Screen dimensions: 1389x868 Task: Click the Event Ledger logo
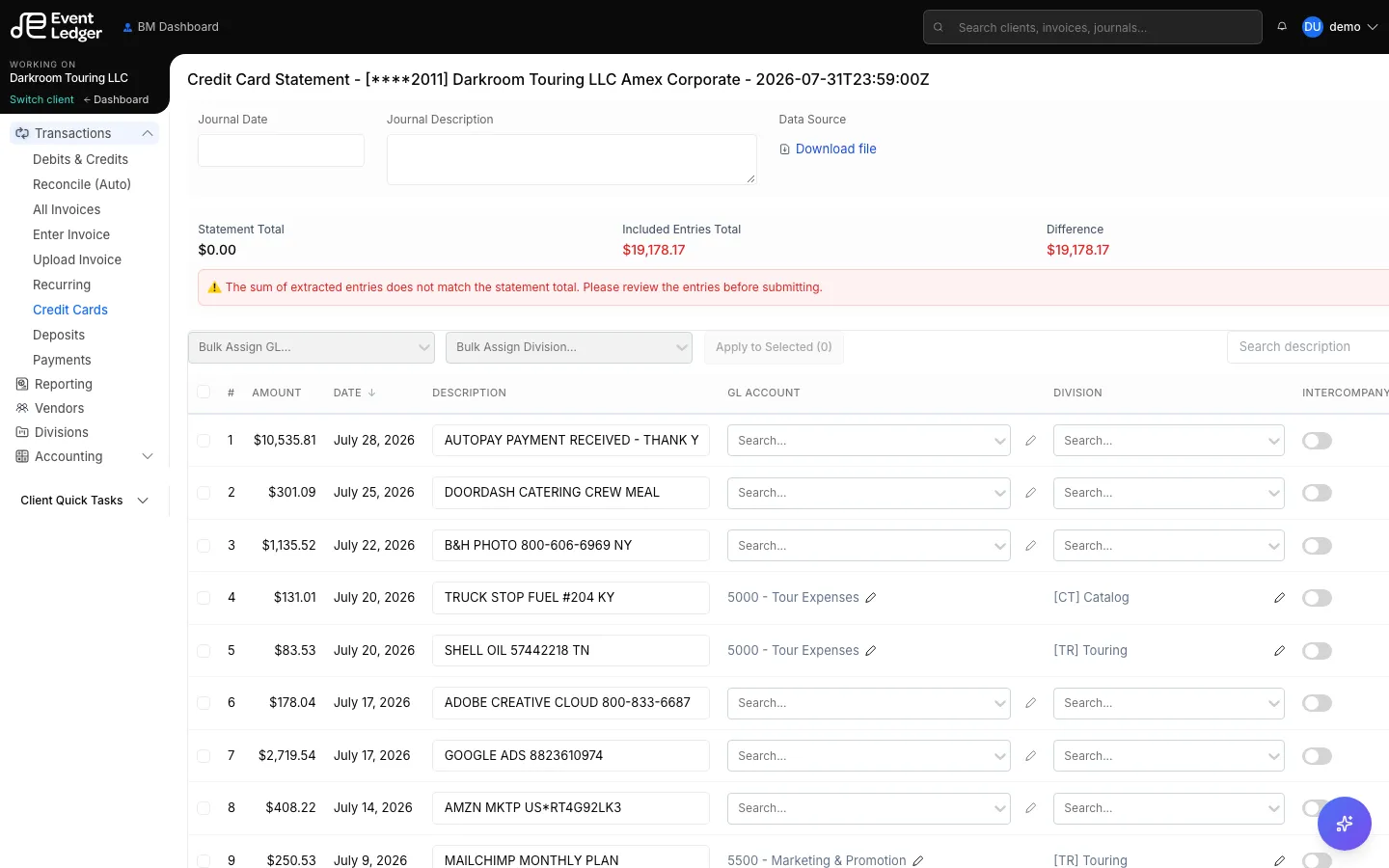(x=56, y=26)
